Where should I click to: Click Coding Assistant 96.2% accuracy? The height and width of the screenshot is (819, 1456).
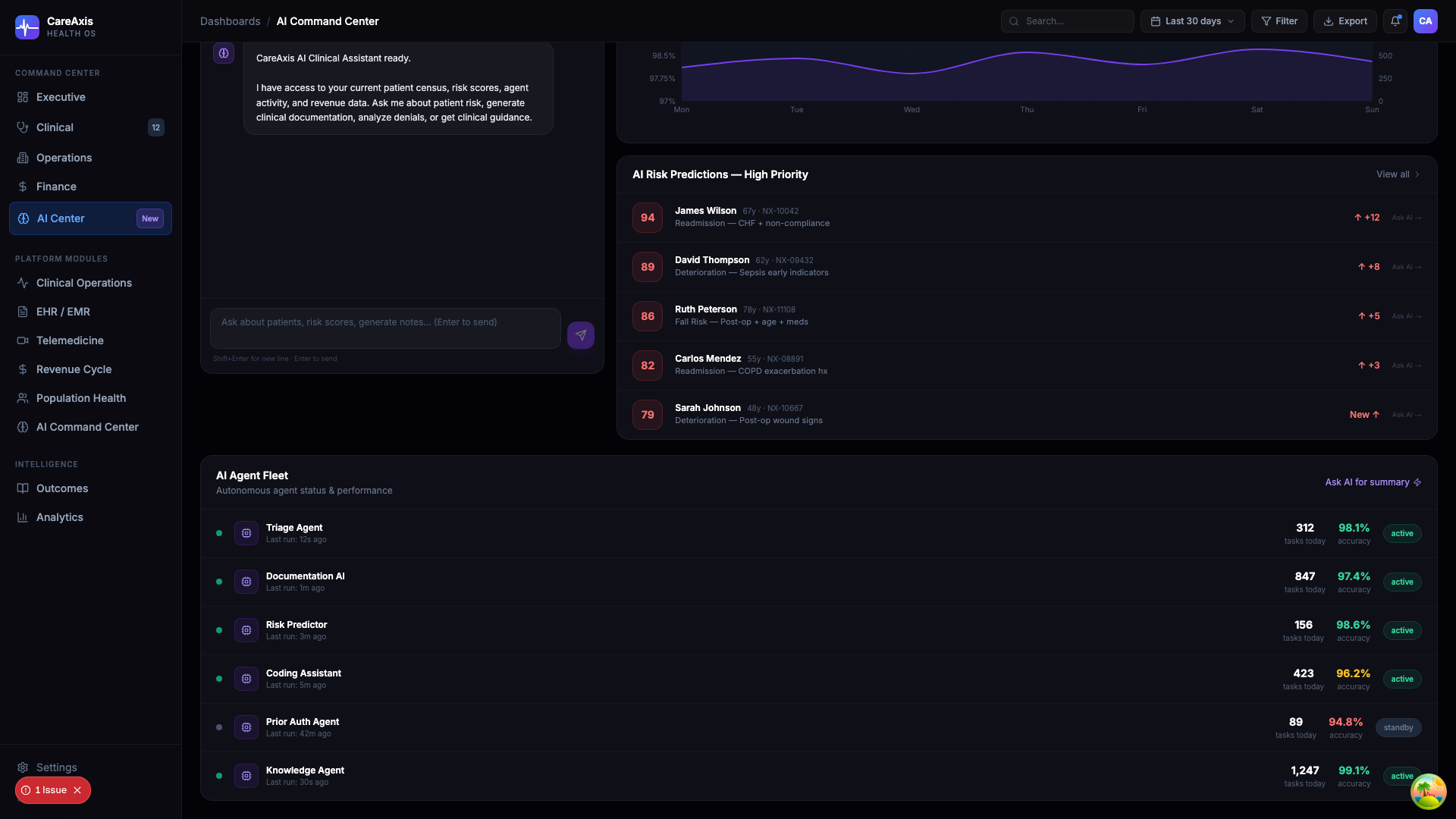pyautogui.click(x=1353, y=673)
